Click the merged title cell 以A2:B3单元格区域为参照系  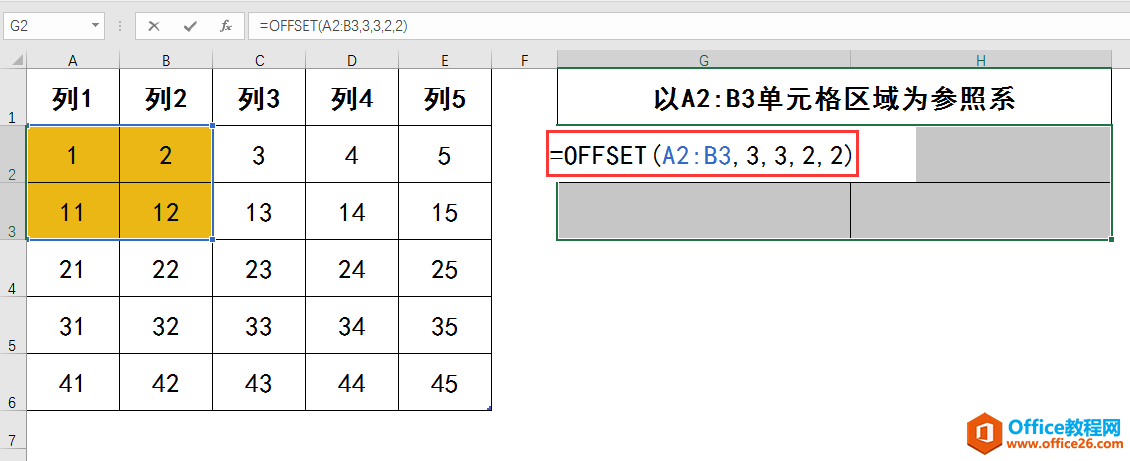(x=835, y=98)
